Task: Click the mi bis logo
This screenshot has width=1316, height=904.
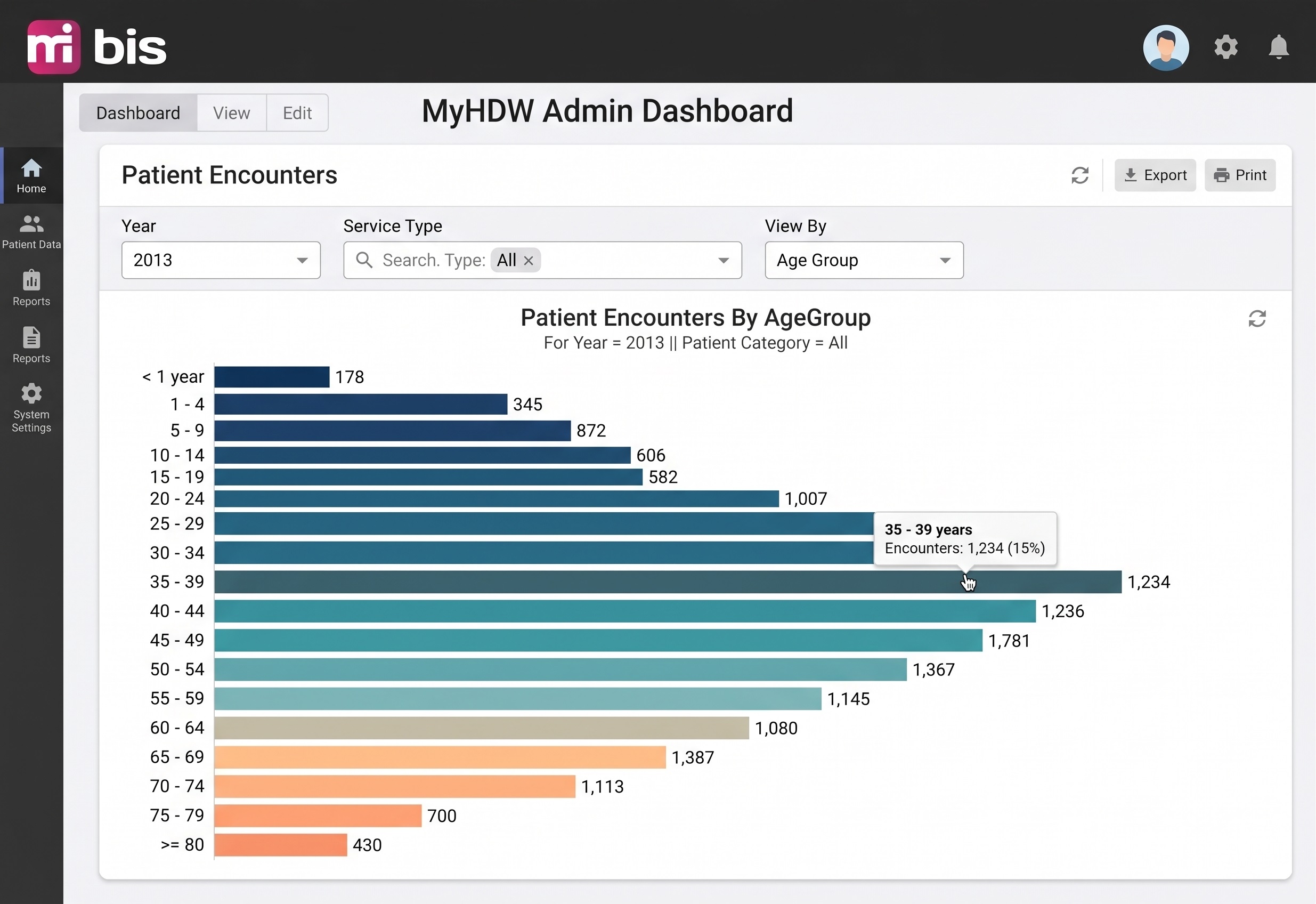Action: [x=97, y=47]
